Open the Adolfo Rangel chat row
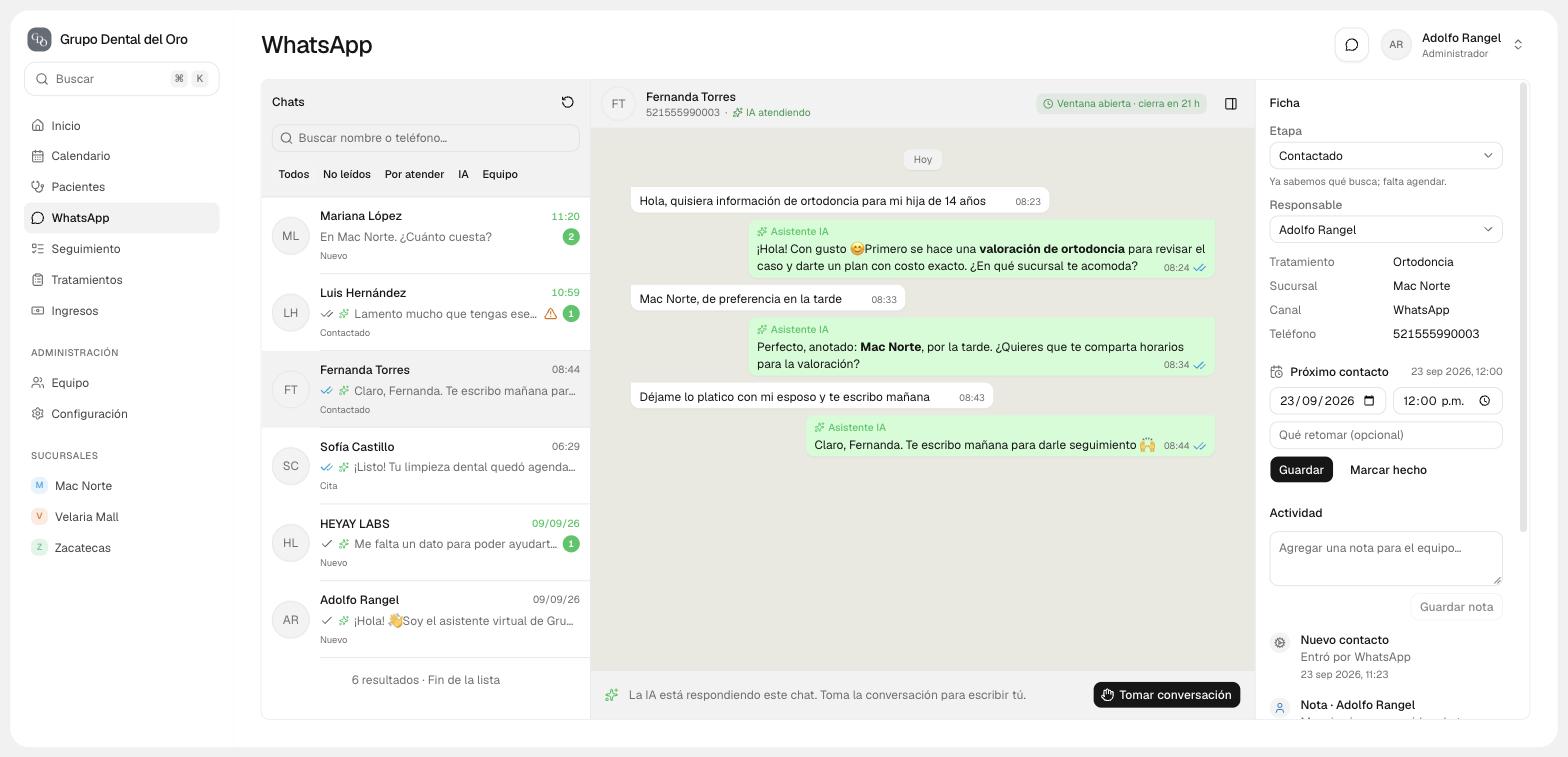This screenshot has width=1568, height=757. pyautogui.click(x=426, y=620)
